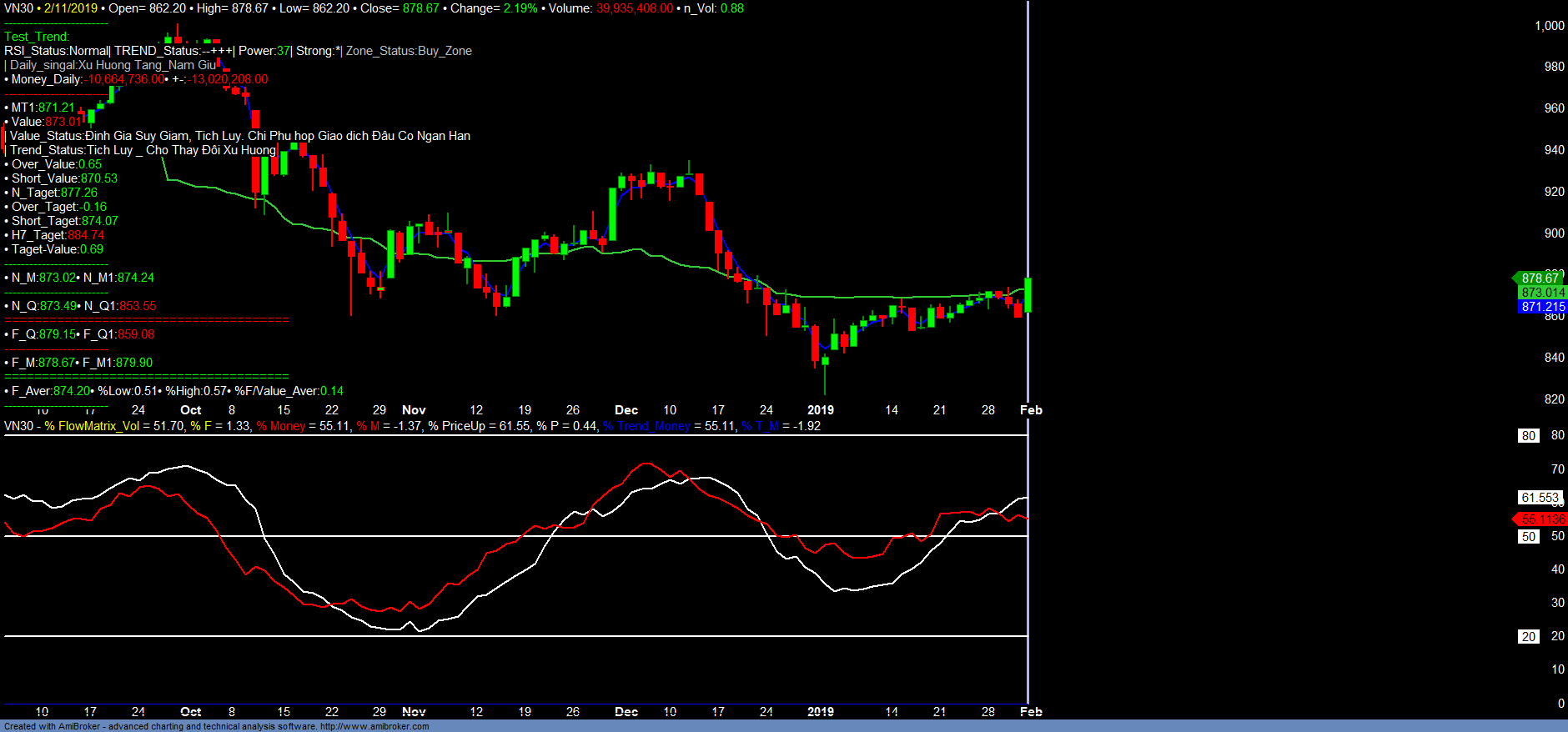Select the 1,000 price axis label
Viewport: 1568px width, 732px height.
(x=1549, y=26)
